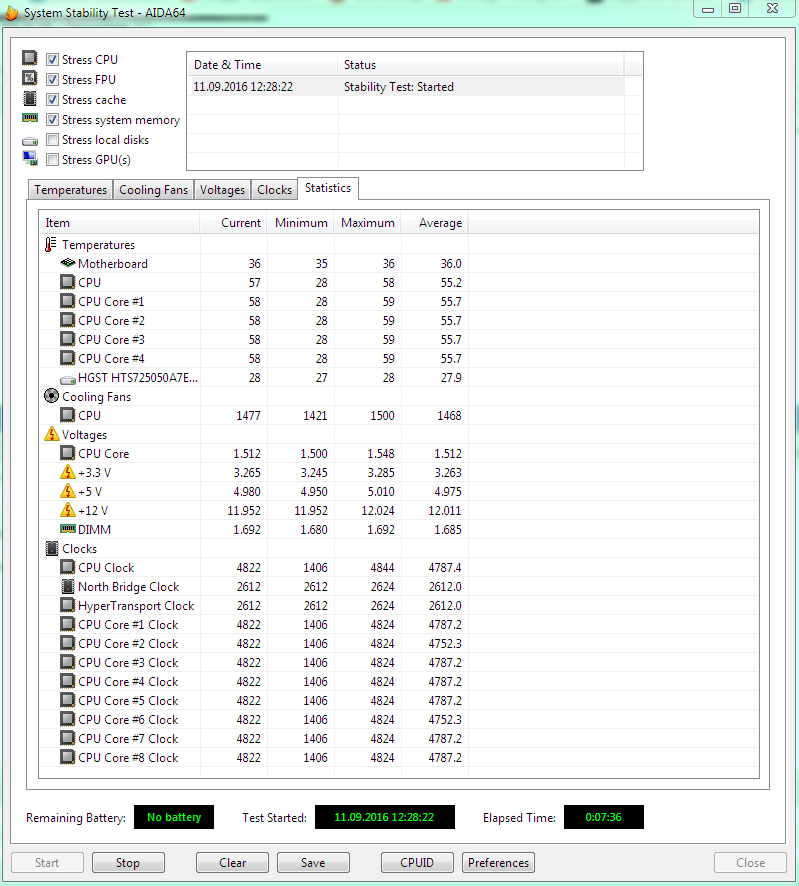Screen dimensions: 799x886
Task: Click the disk drive icon beside Stress local disks
Action: click(30, 141)
